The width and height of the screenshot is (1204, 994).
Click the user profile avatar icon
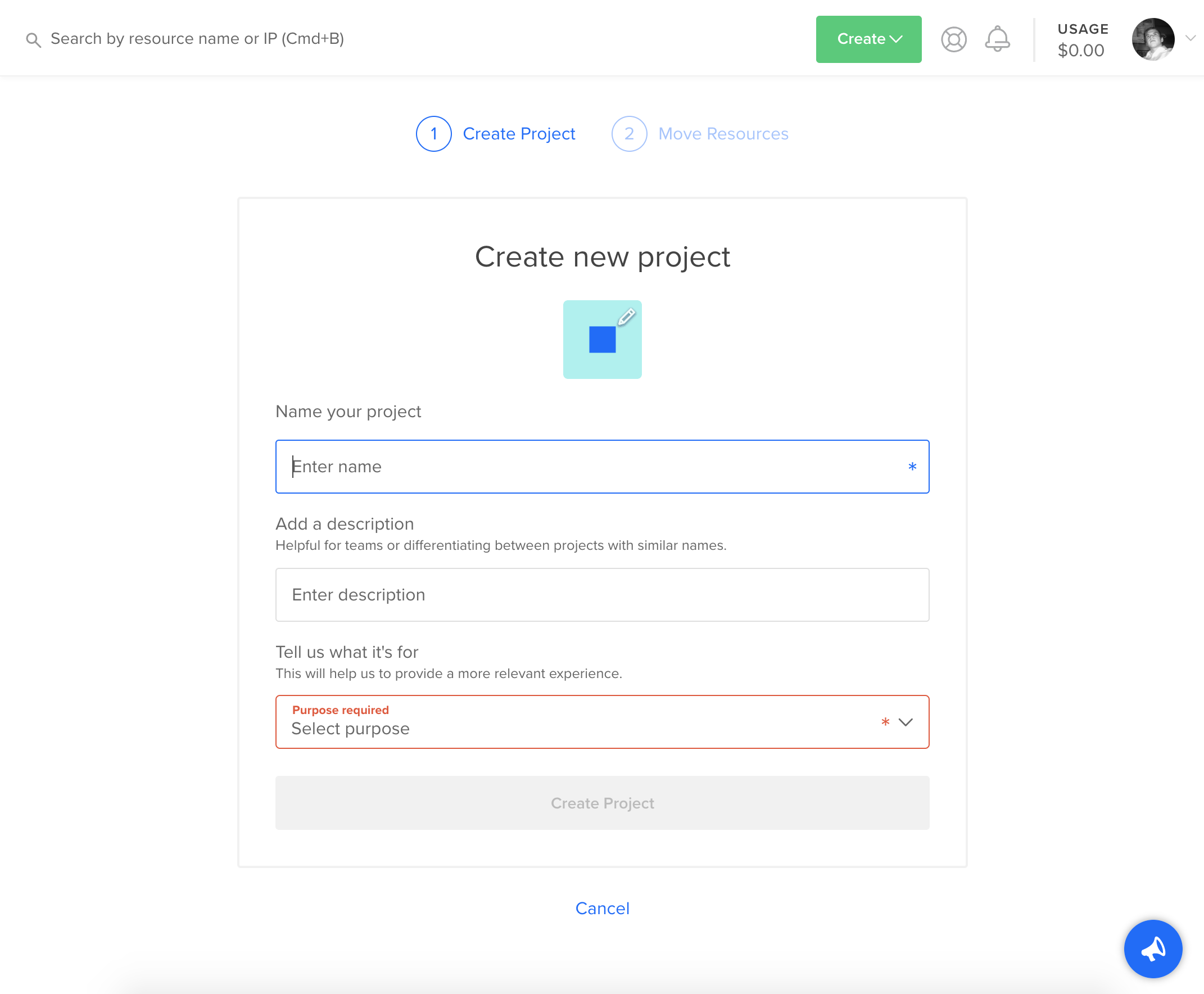[1153, 38]
